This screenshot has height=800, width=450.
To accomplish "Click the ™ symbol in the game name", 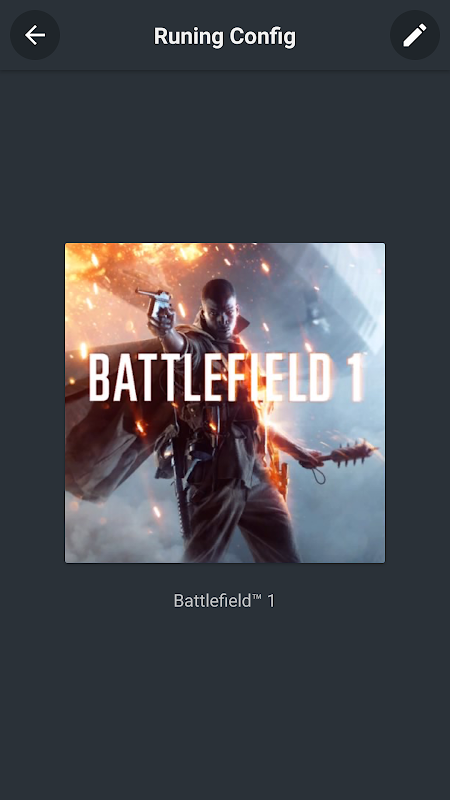I will tap(258, 596).
